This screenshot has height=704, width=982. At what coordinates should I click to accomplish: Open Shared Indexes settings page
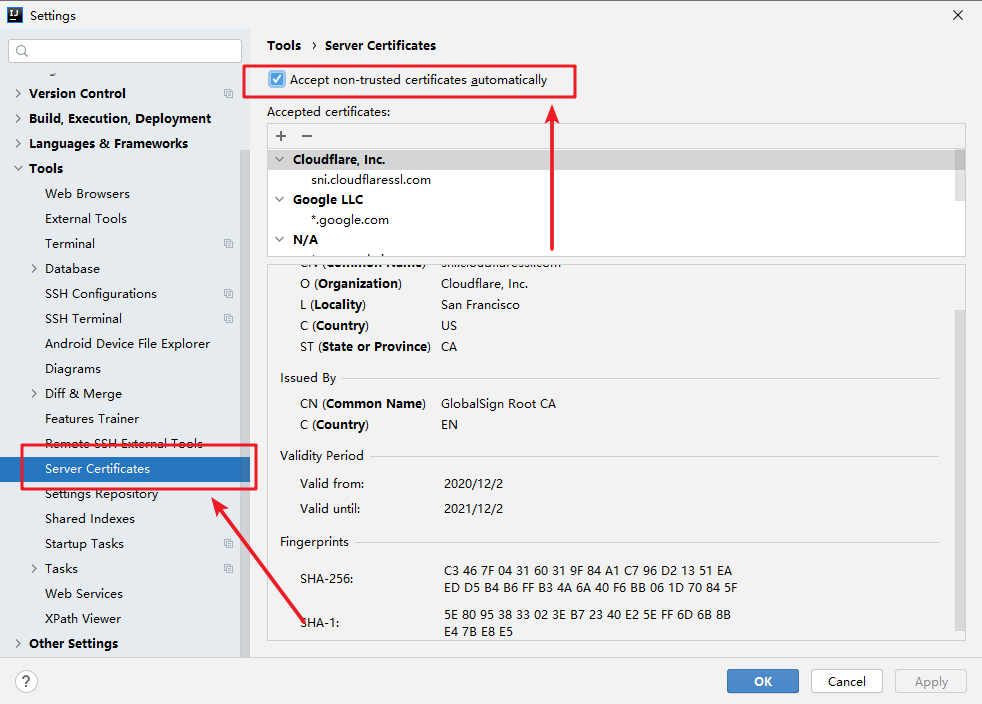[90, 519]
